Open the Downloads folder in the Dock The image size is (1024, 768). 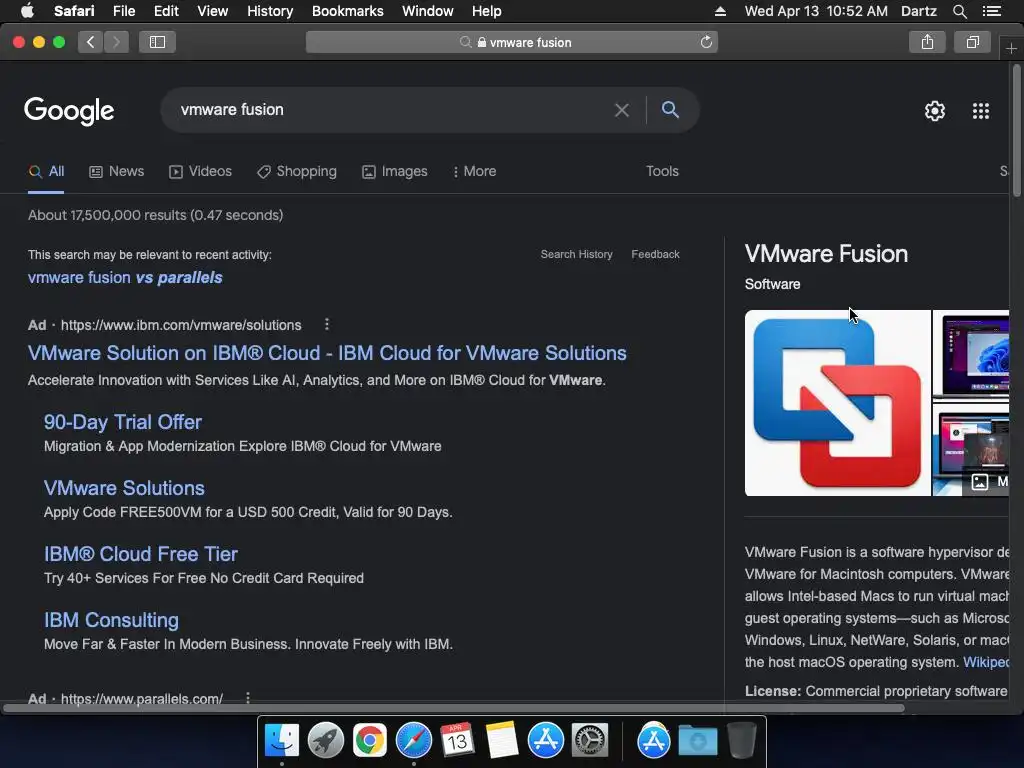[697, 740]
